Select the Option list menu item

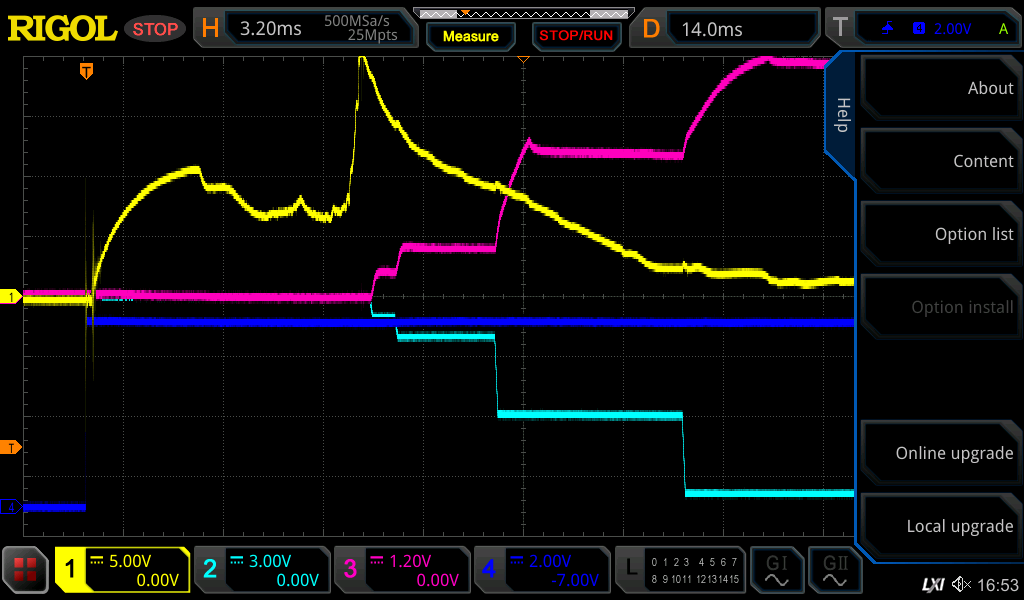(940, 234)
